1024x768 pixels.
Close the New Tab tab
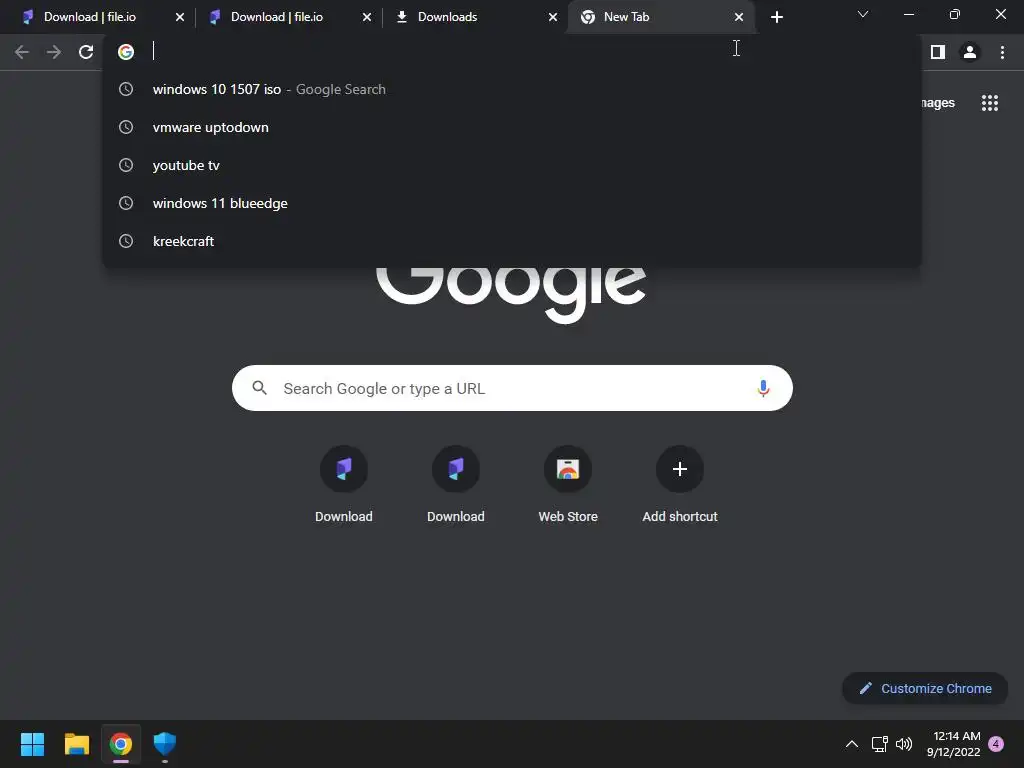[739, 17]
